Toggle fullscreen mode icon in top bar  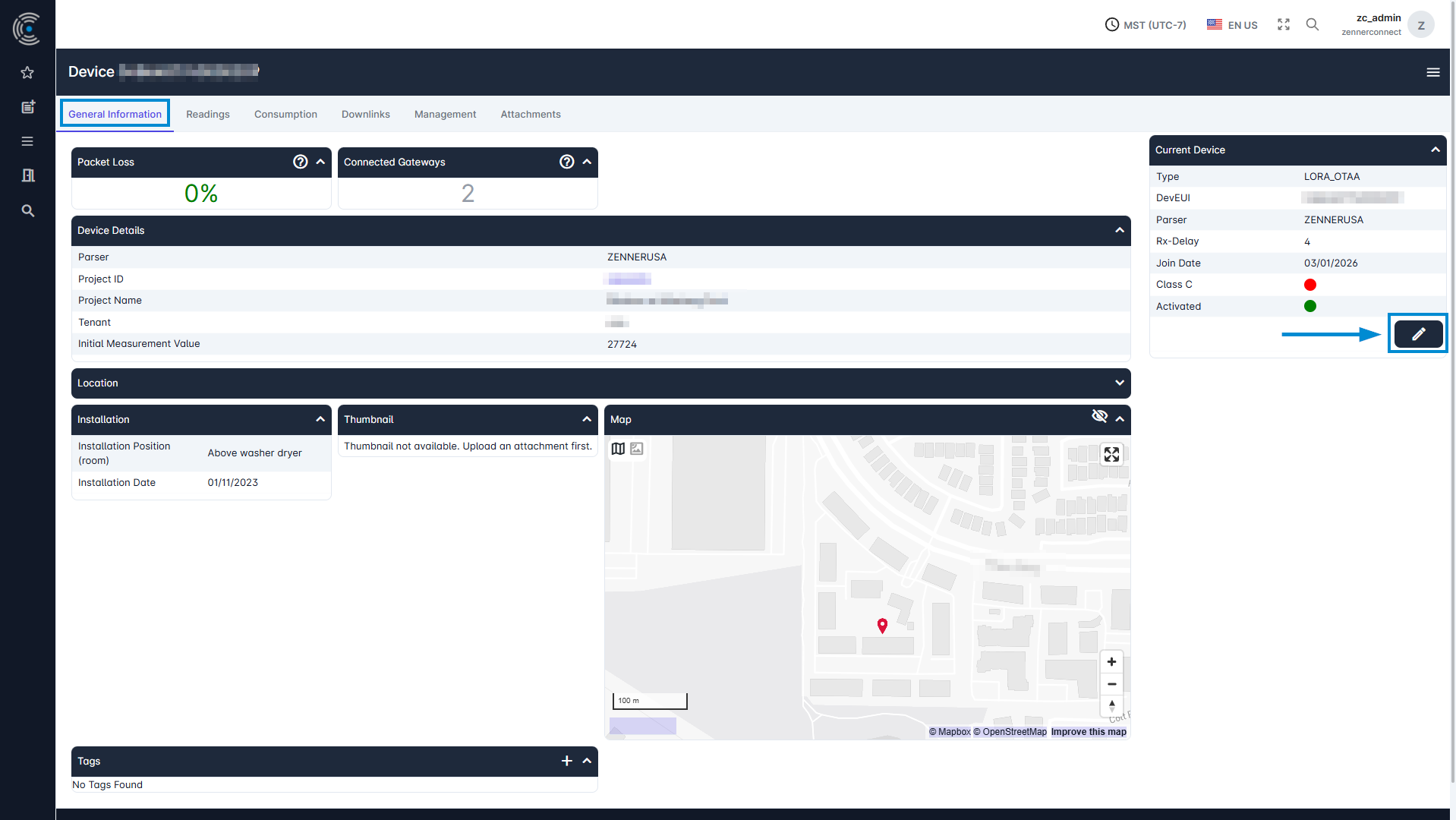[x=1283, y=24]
